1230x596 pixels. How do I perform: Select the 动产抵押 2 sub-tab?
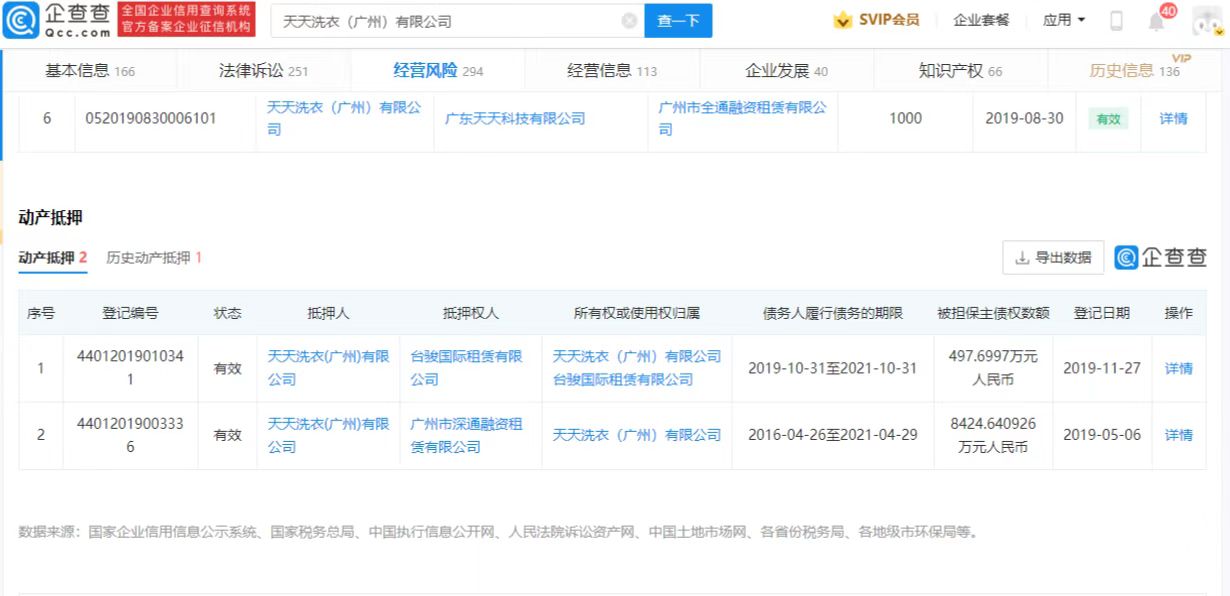coord(53,258)
